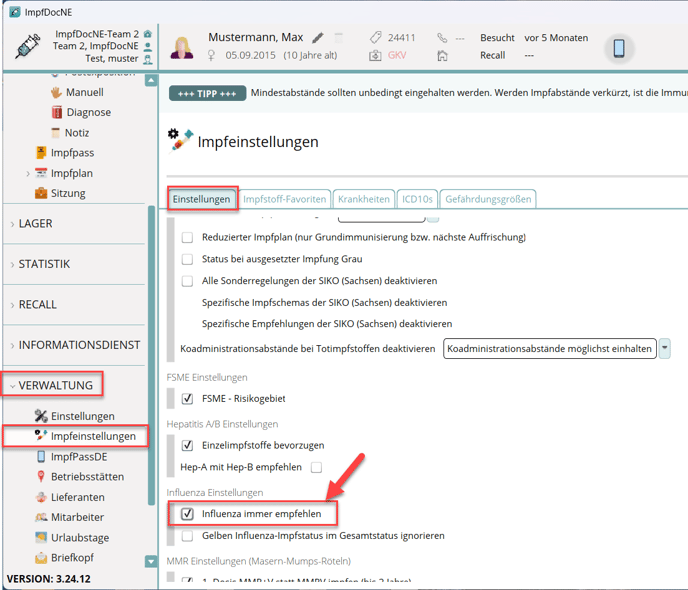This screenshot has height=590, width=688.
Task: Open Impfeinstellungen in the sidebar
Action: point(92,436)
